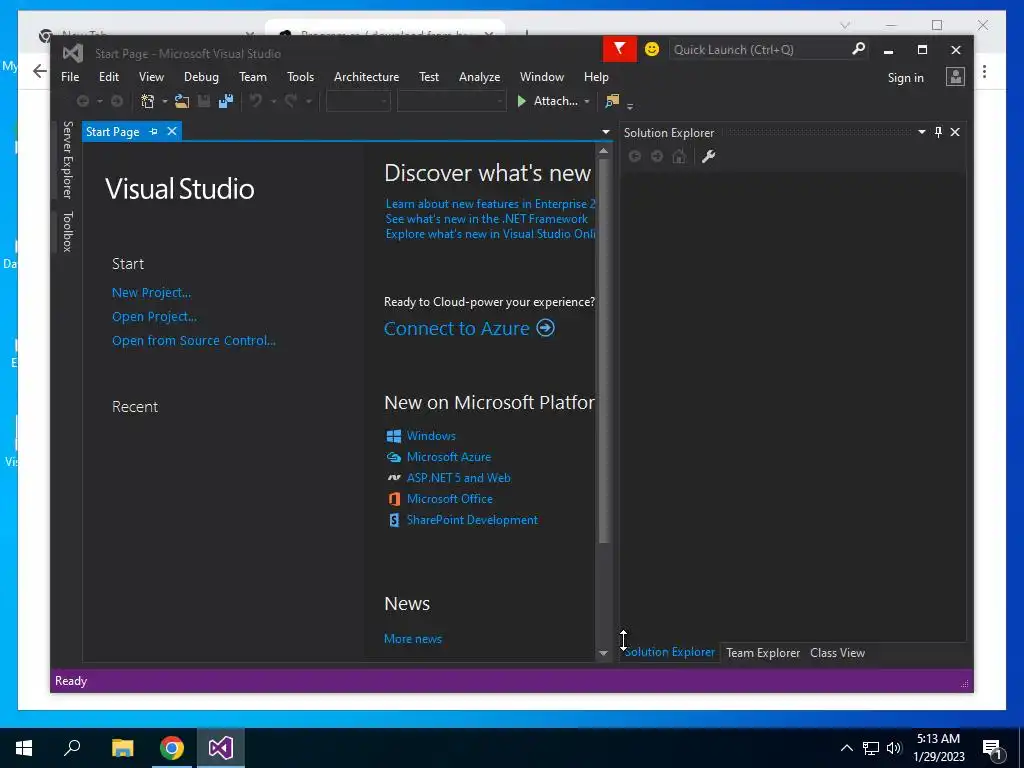Click the Solution Explorer Properties wrench icon

click(x=708, y=156)
